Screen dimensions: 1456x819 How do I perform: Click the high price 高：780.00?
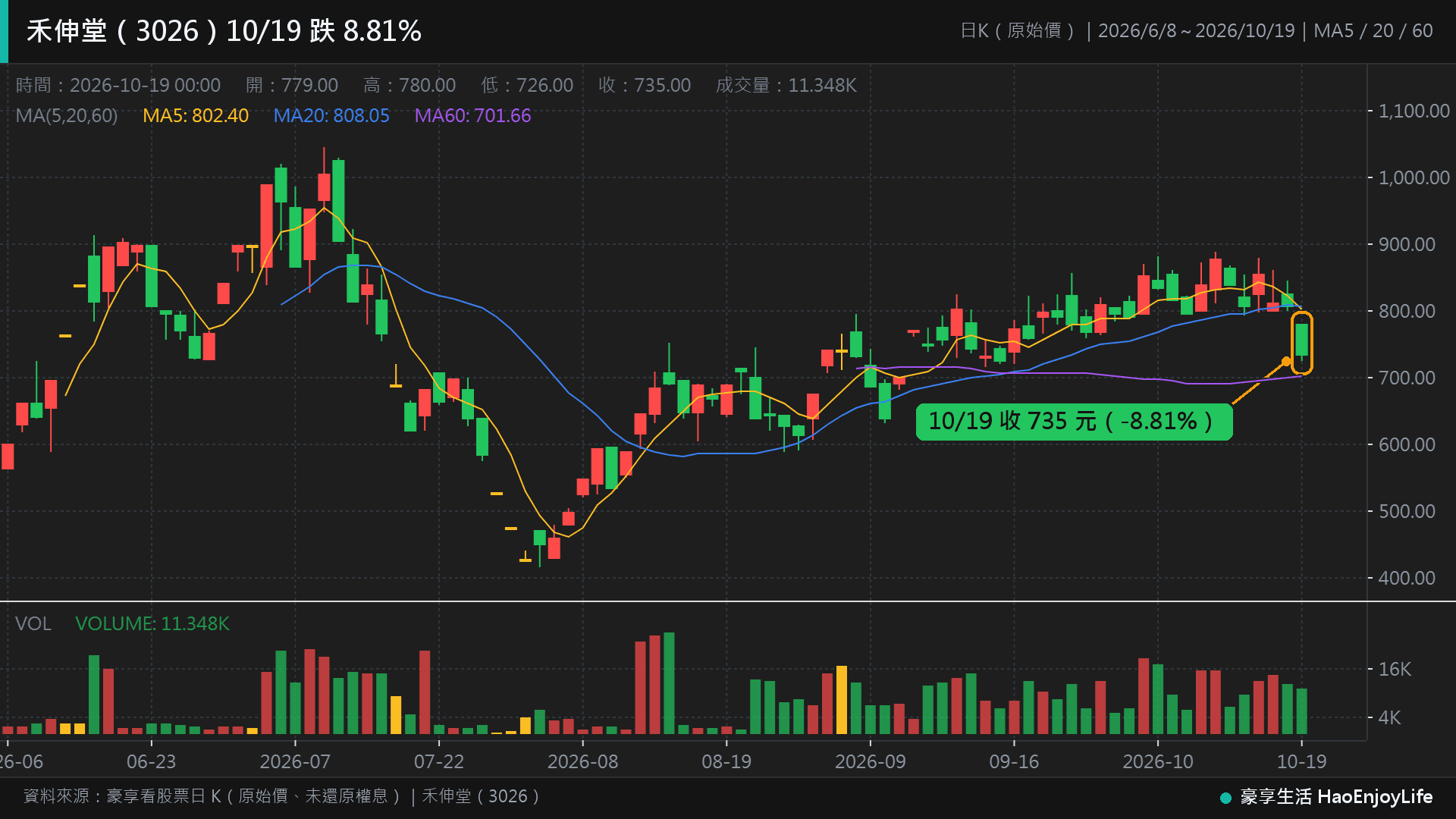click(x=409, y=85)
